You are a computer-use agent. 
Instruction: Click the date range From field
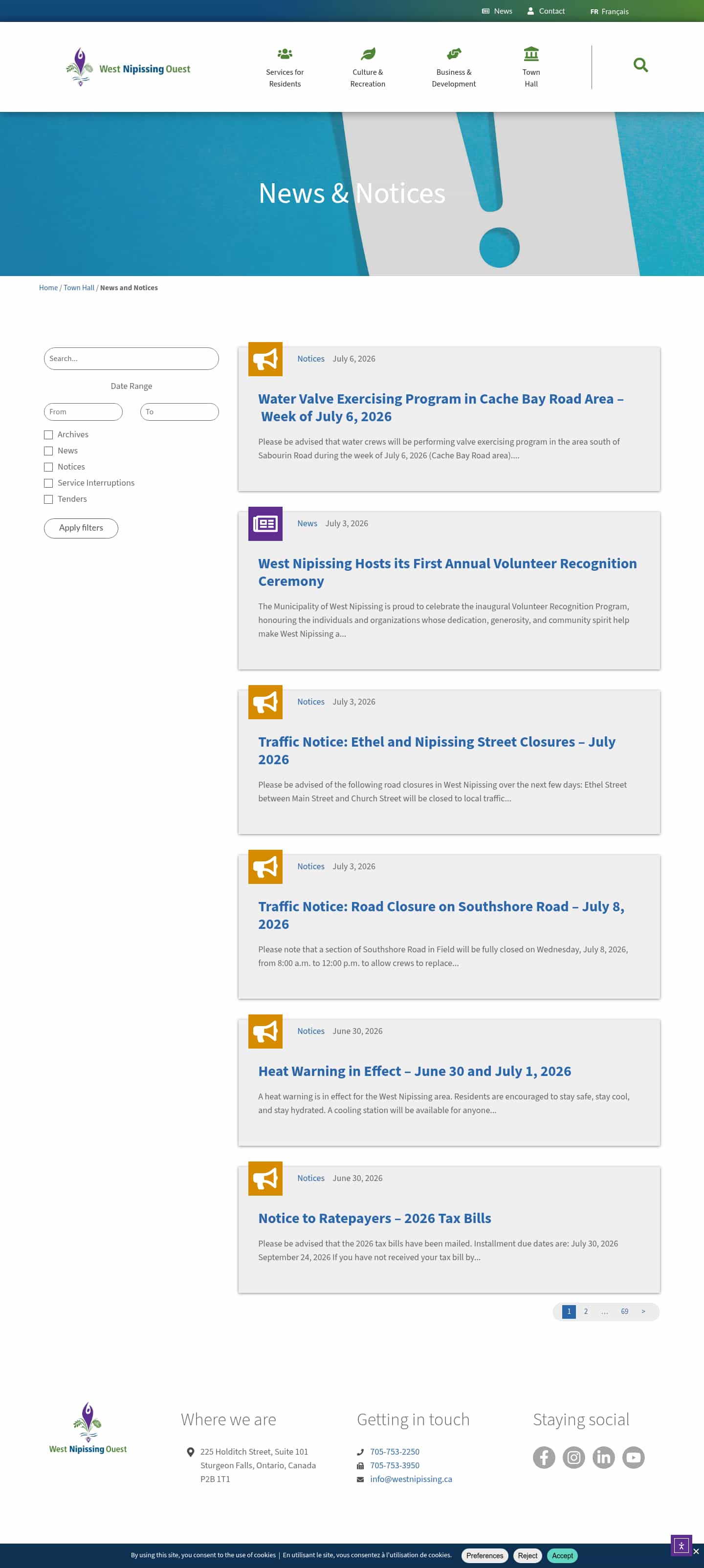point(83,411)
